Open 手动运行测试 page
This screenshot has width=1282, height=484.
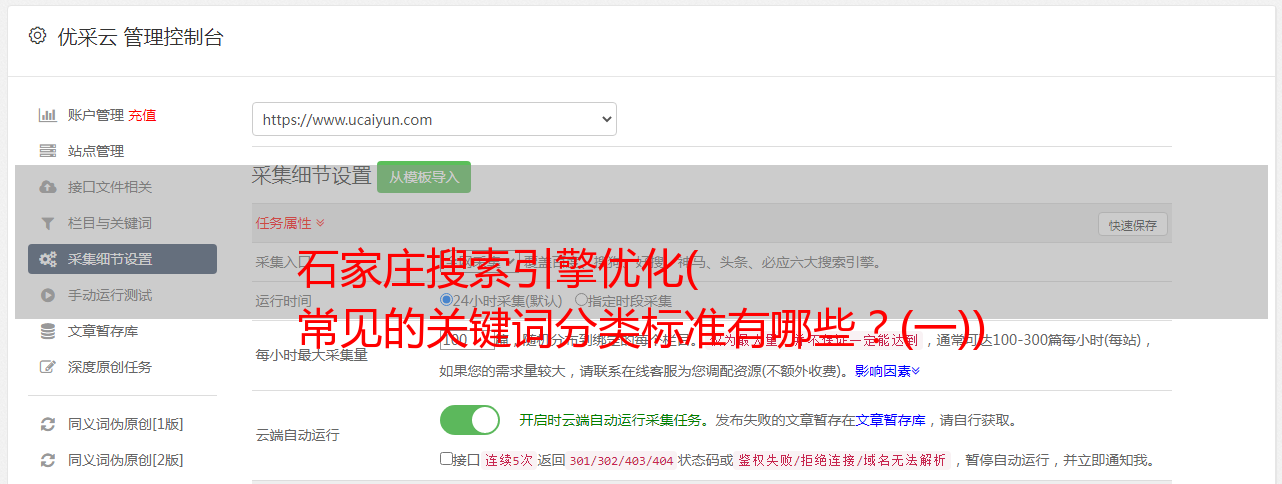[110, 295]
